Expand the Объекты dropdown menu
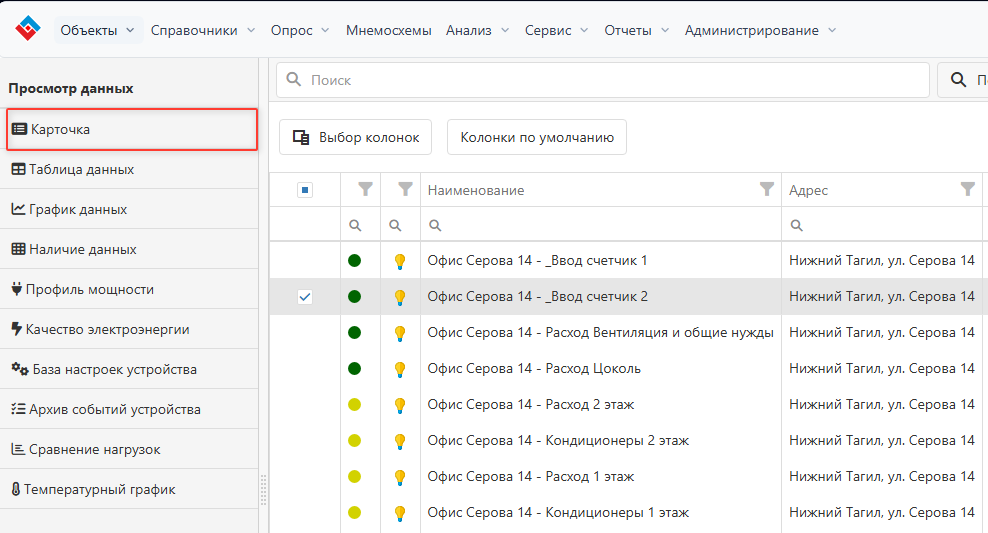988x533 pixels. coord(97,30)
